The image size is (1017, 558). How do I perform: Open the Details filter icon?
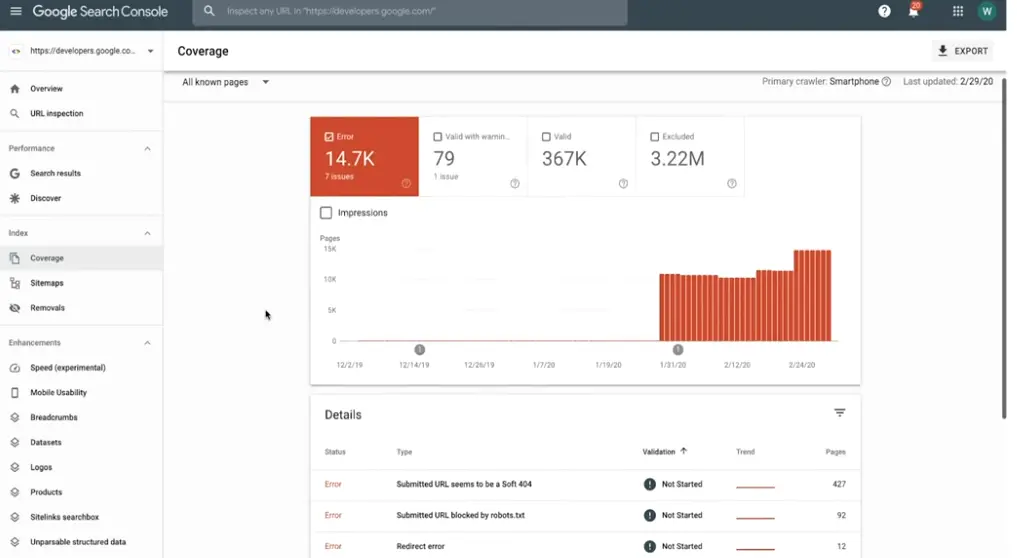(x=839, y=413)
